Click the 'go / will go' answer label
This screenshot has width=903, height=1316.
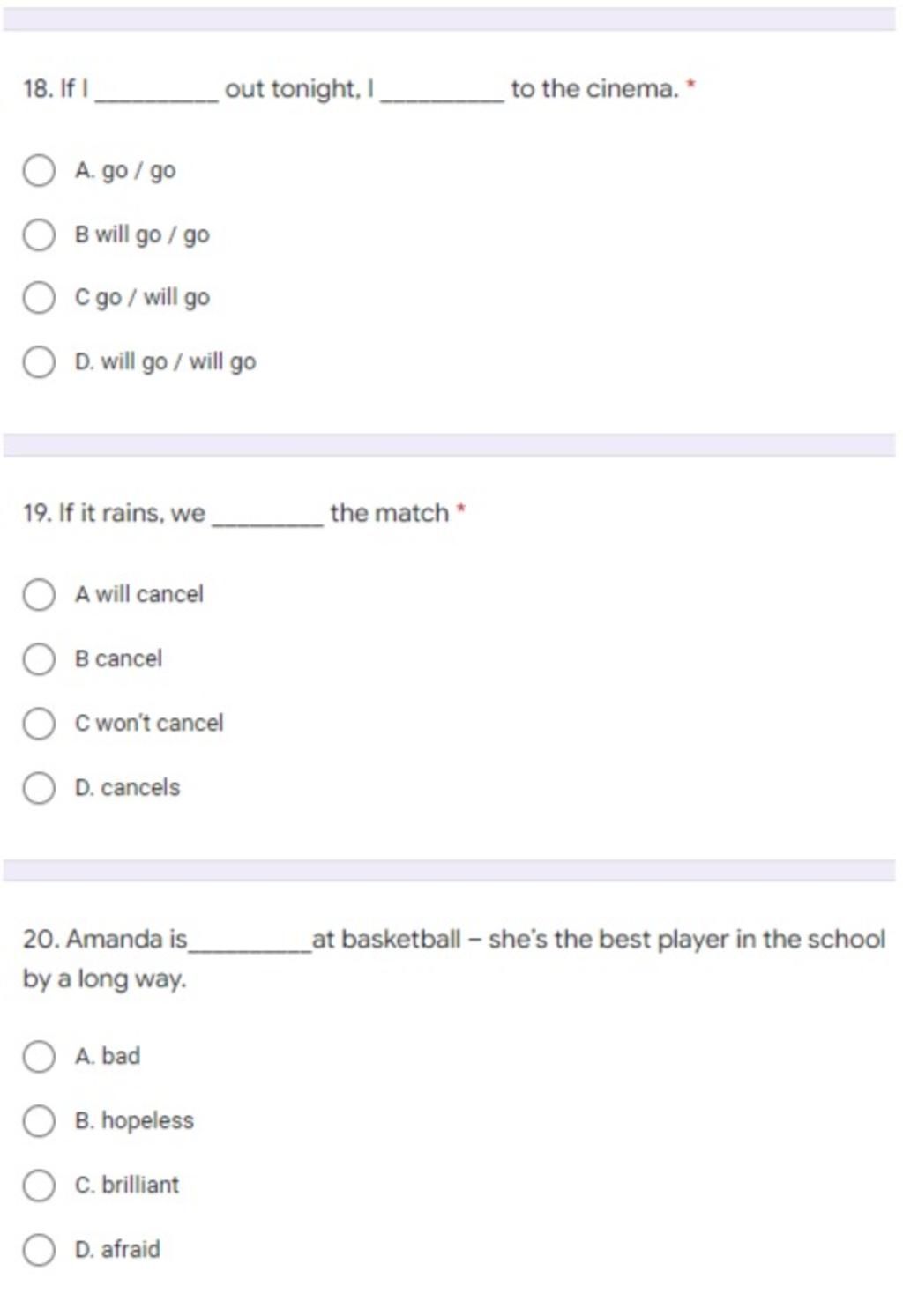click(153, 298)
